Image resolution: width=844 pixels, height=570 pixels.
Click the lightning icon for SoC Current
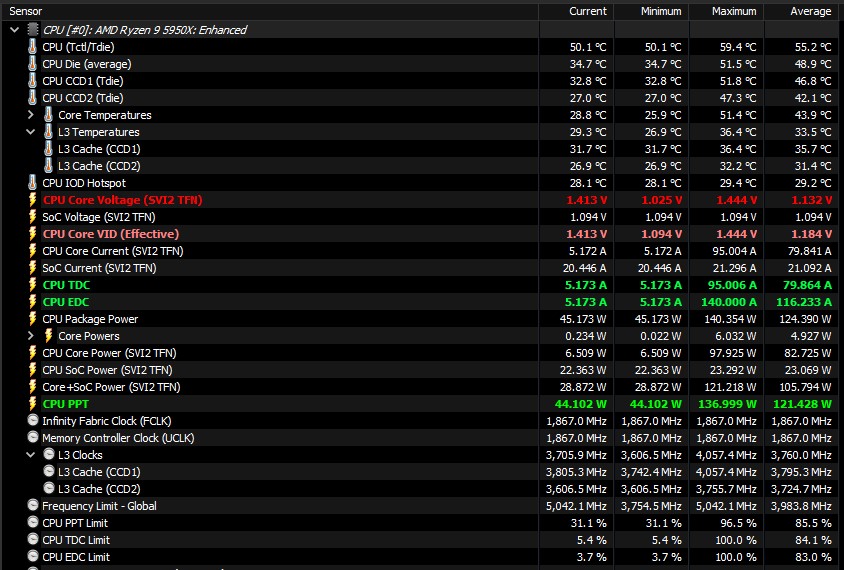[32, 268]
